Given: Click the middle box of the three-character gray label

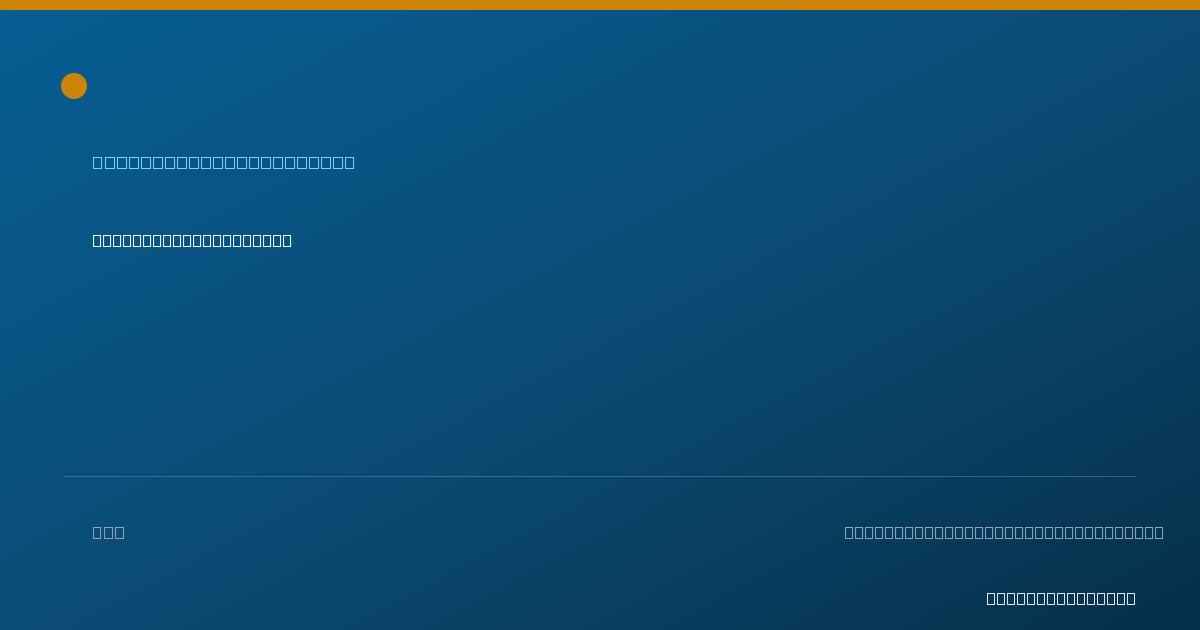Looking at the screenshot, I should 109,532.
